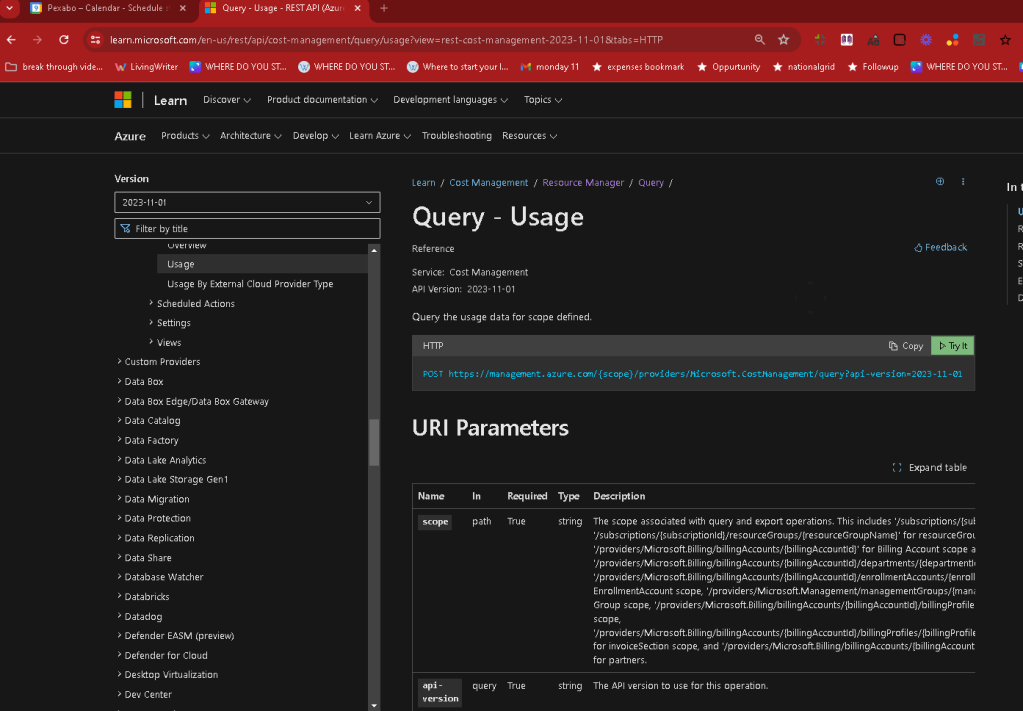Expand the Databricks tree node
This screenshot has width=1023, height=711.
click(119, 596)
